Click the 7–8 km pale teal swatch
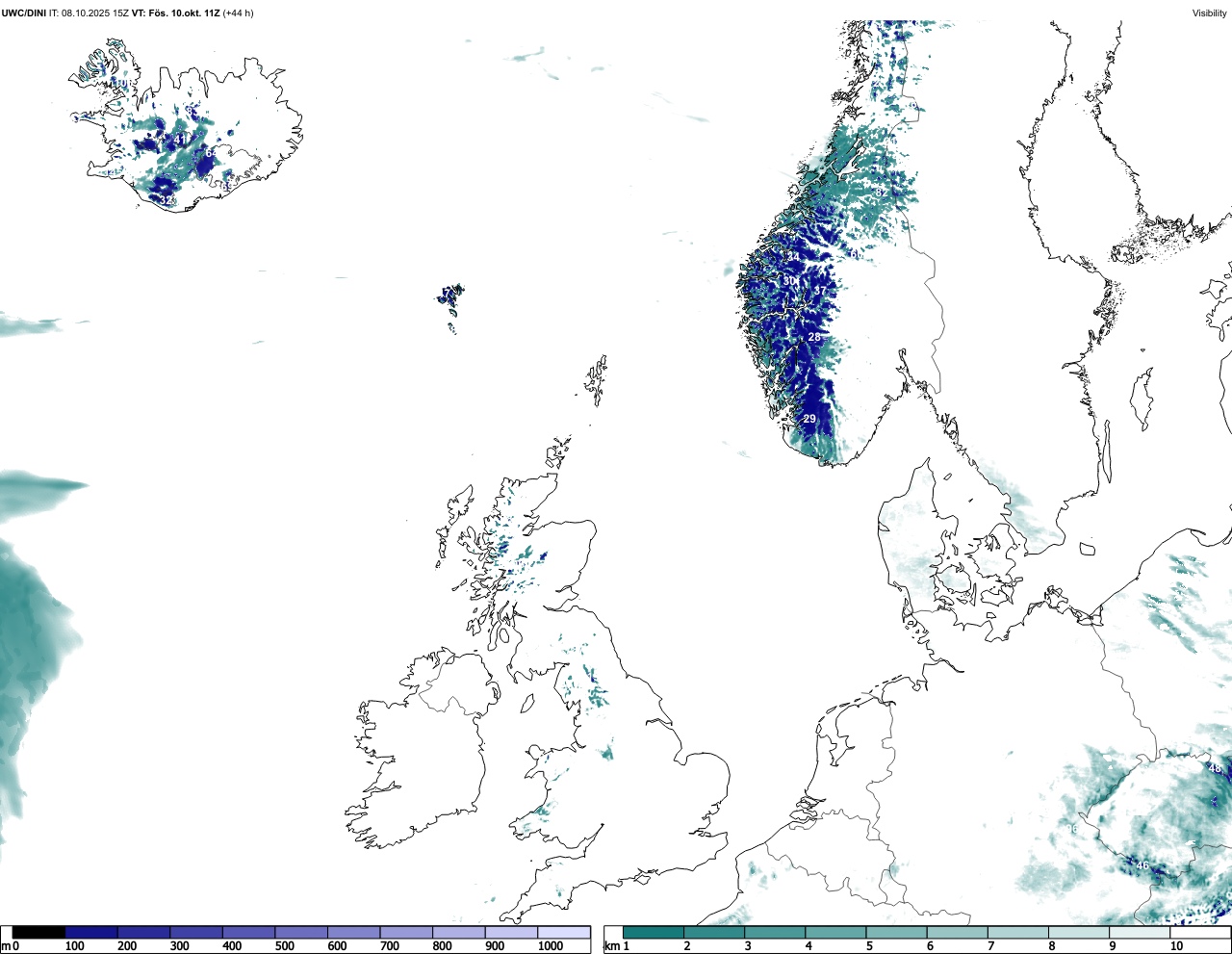The width and height of the screenshot is (1232, 954). 1017,933
